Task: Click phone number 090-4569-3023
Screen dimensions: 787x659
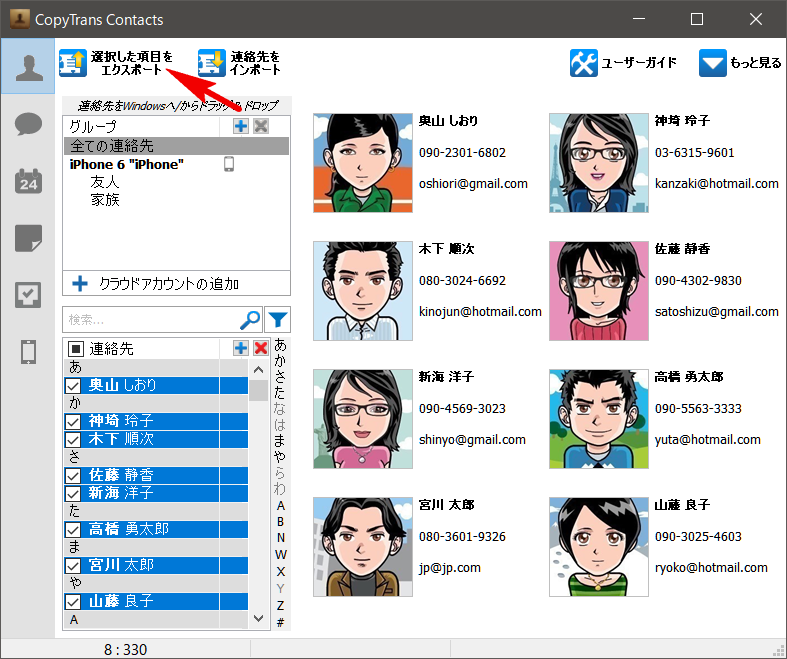Action: tap(462, 409)
